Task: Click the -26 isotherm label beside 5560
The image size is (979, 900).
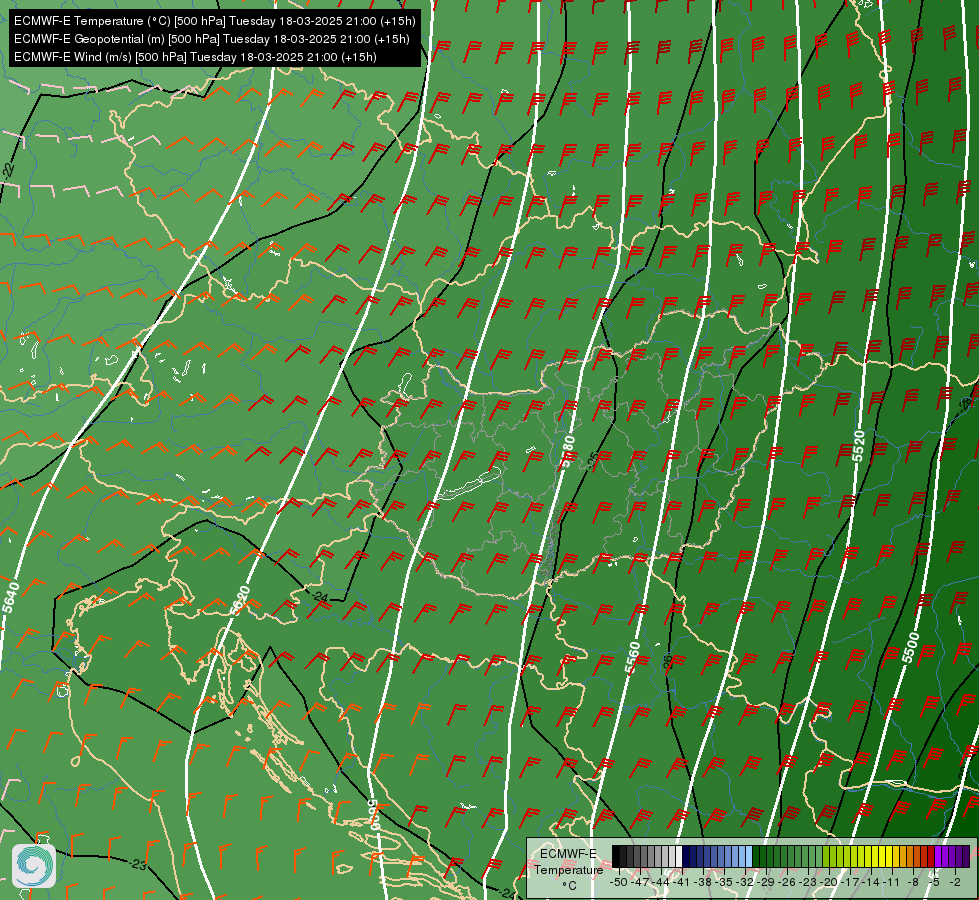Action: point(667,662)
